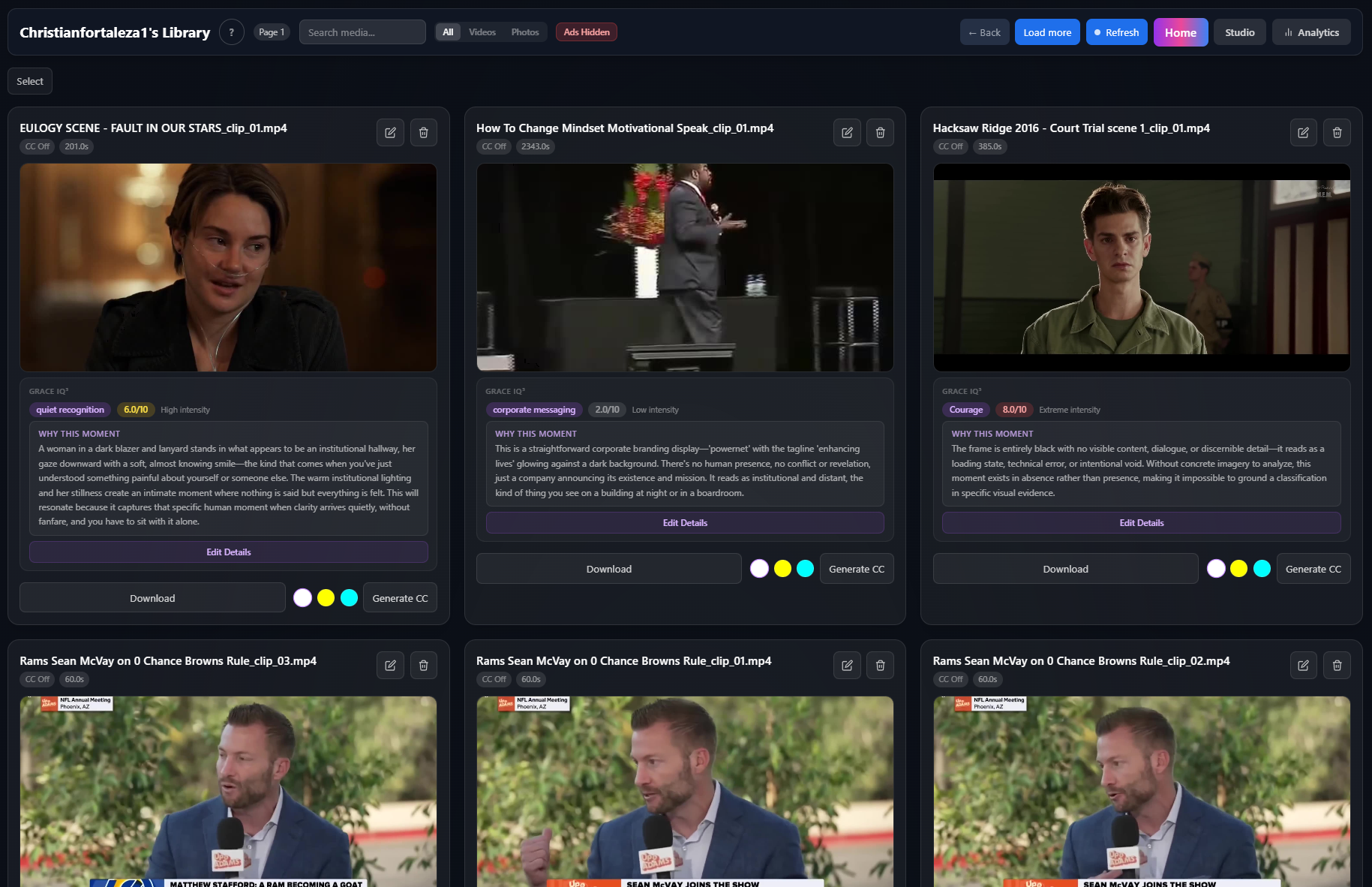Open the EULOGY SCENE video thumbnail

tap(228, 267)
